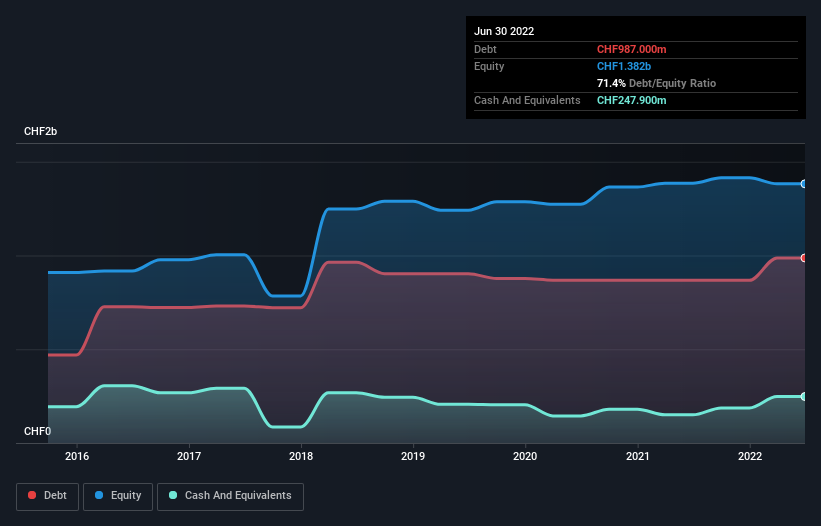Image resolution: width=821 pixels, height=526 pixels.
Task: Click the CHF0 y-axis label
Action: click(x=38, y=431)
